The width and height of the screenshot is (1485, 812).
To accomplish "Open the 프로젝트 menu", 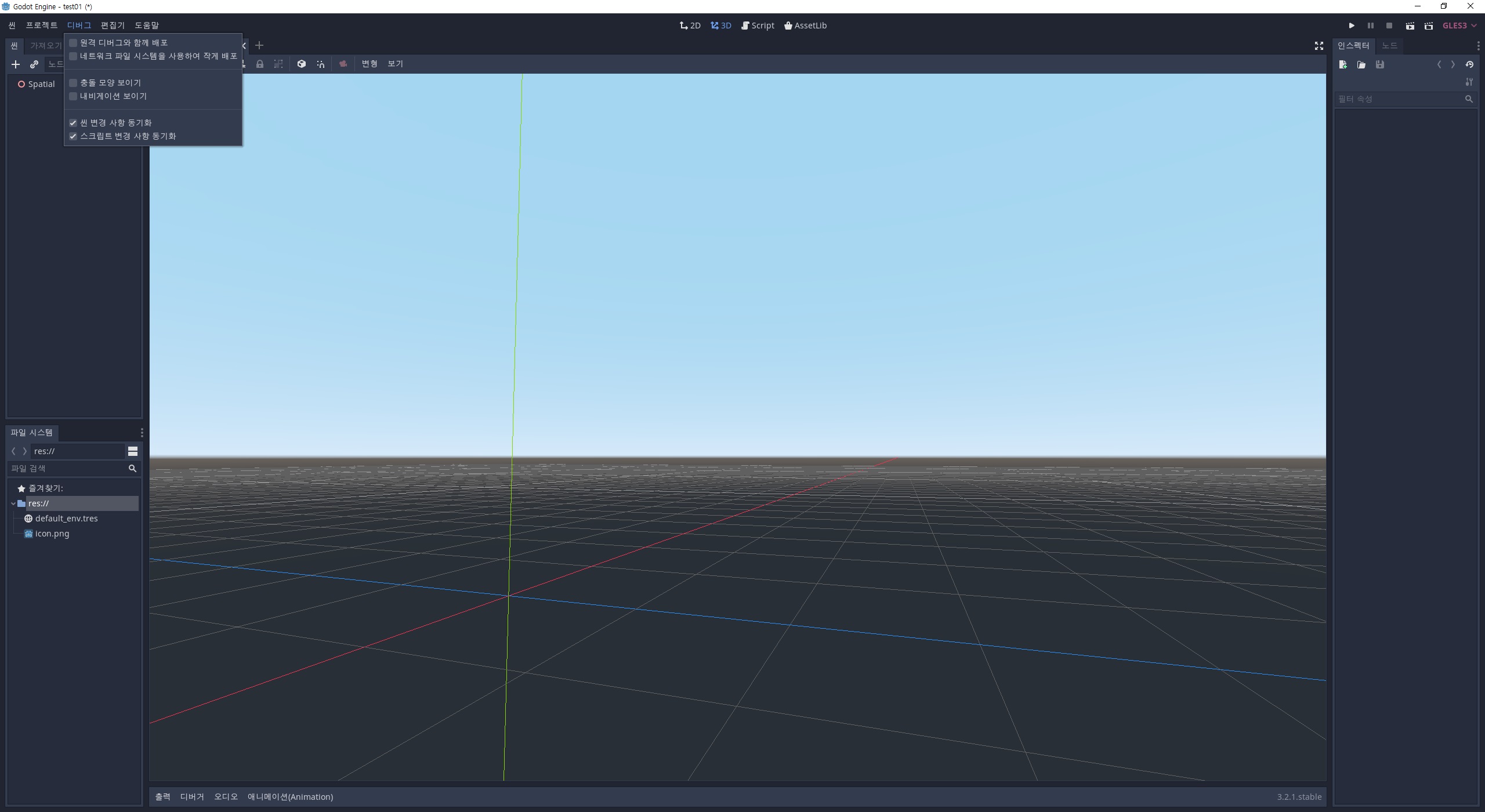I will point(41,26).
